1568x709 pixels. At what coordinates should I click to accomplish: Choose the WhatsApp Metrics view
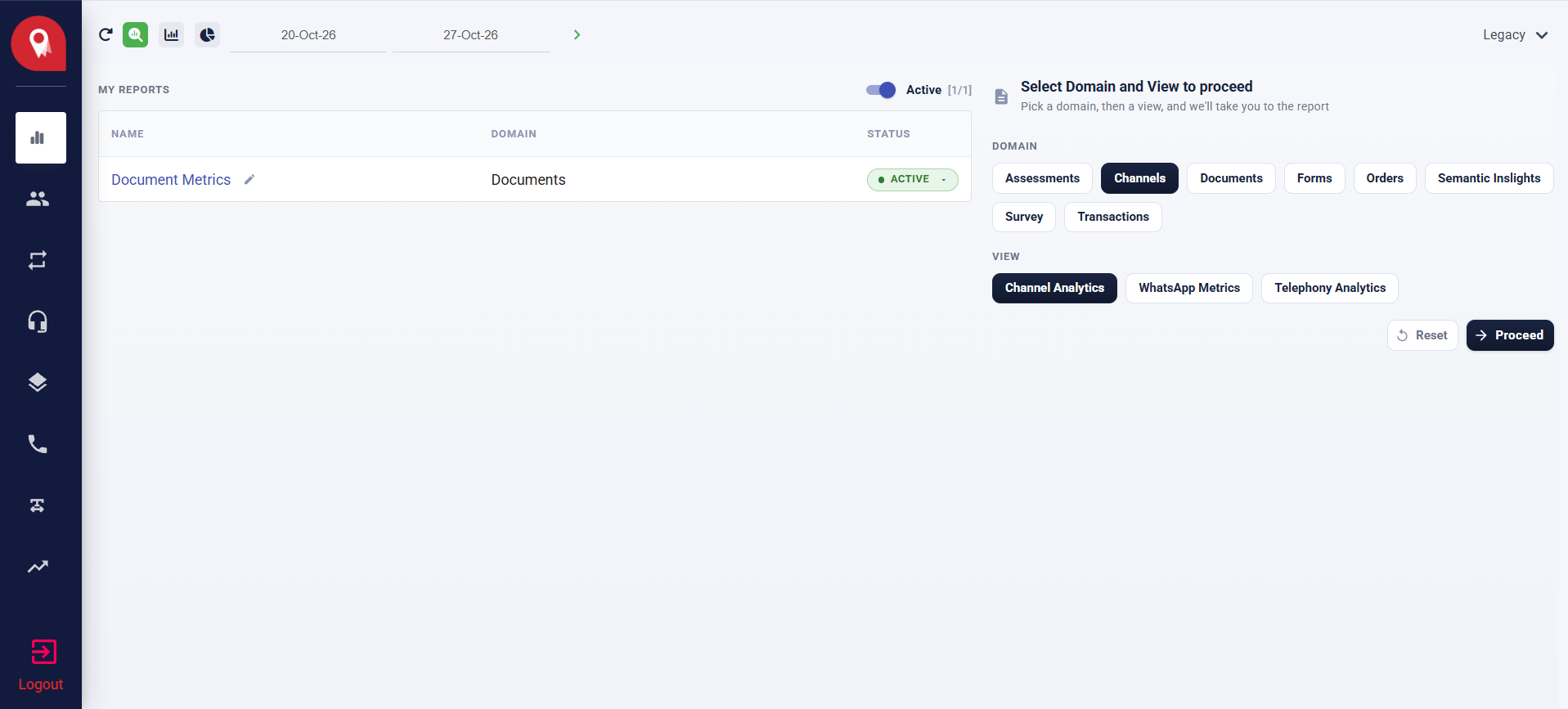click(1189, 288)
